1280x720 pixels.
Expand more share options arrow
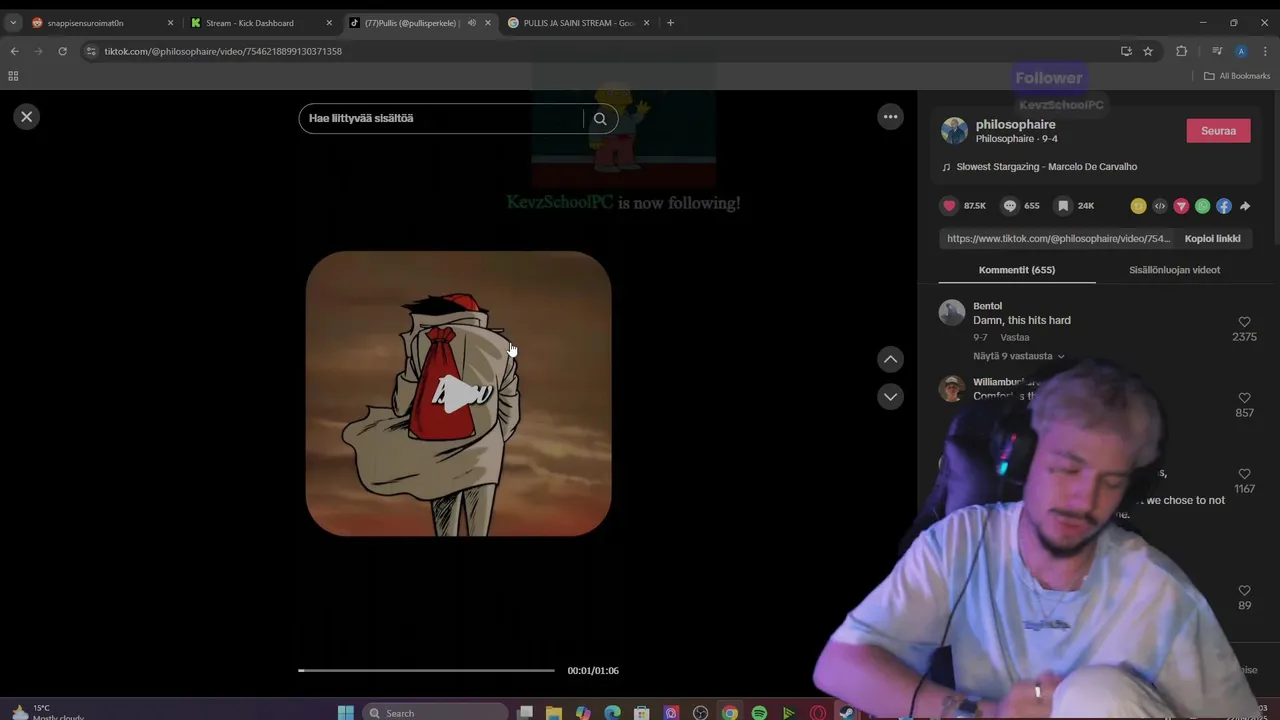[1245, 206]
